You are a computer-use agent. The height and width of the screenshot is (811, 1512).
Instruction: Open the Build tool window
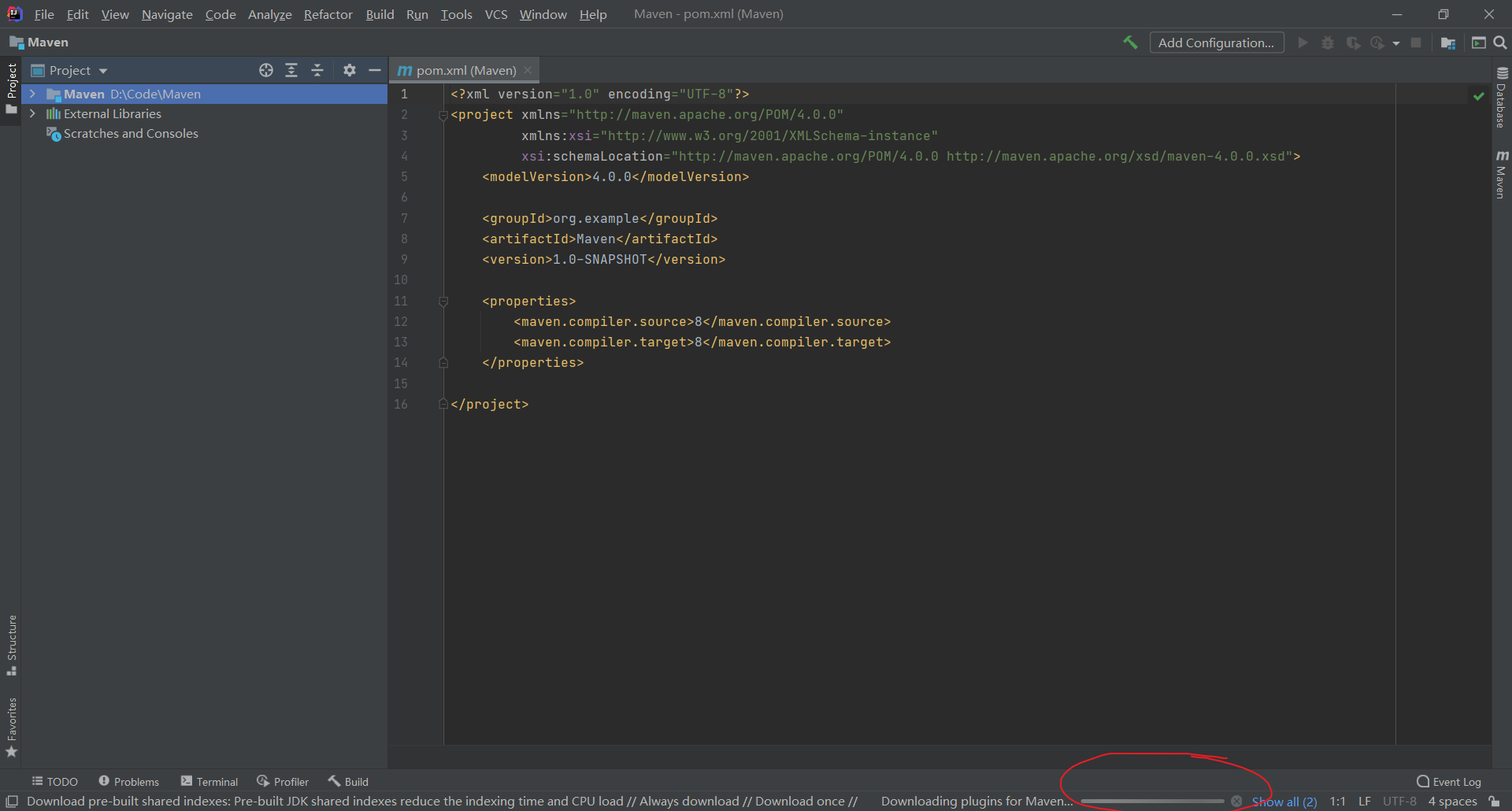point(348,781)
